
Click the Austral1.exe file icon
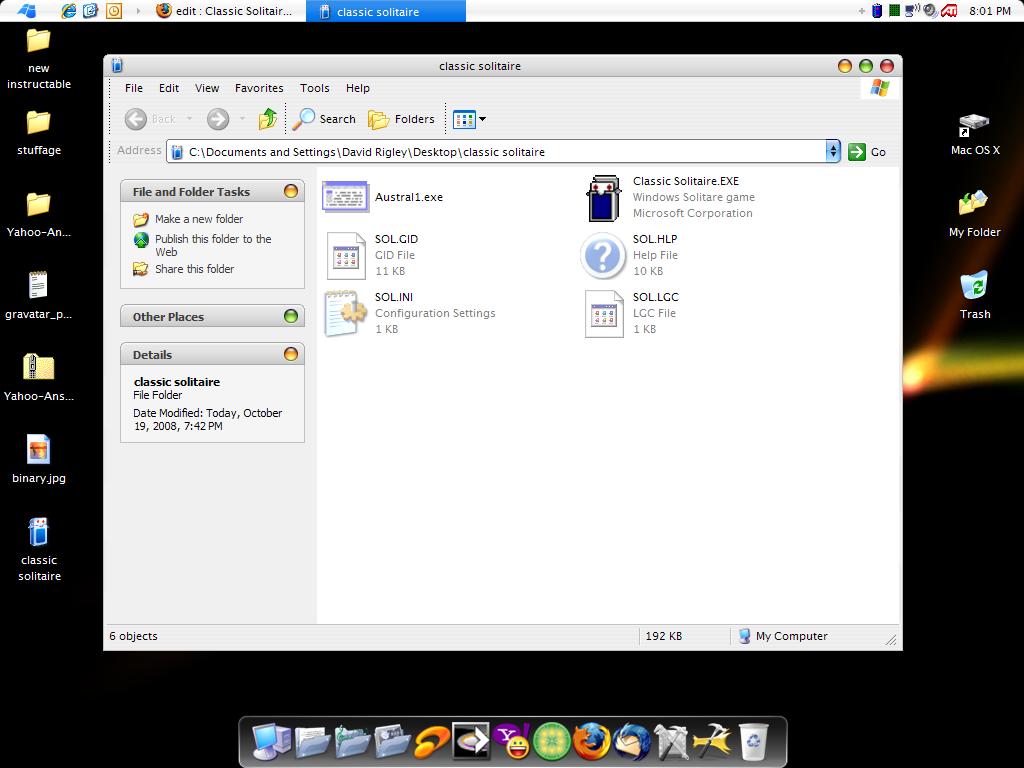[345, 197]
